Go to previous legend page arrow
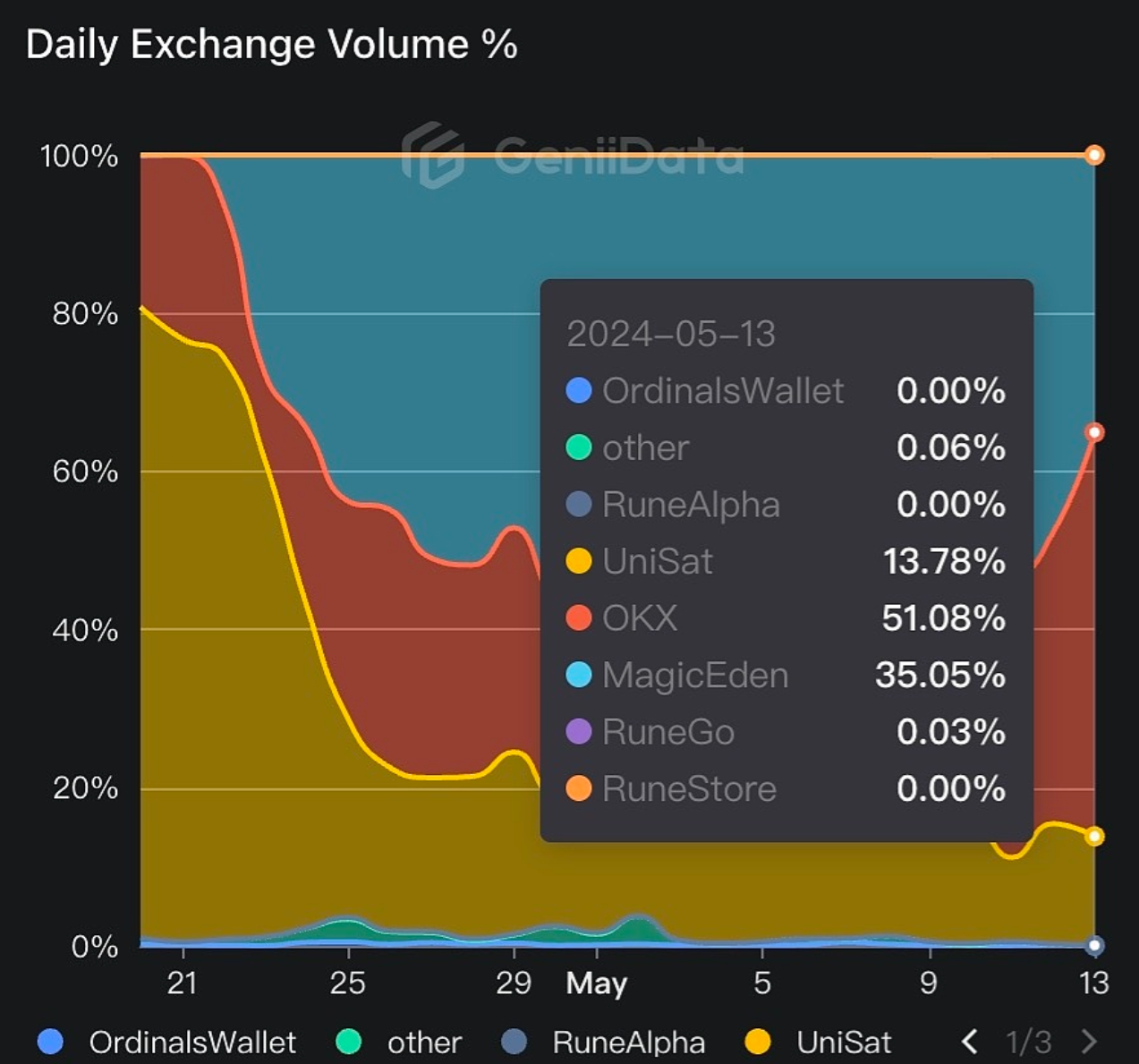The image size is (1139, 1064). (969, 1041)
